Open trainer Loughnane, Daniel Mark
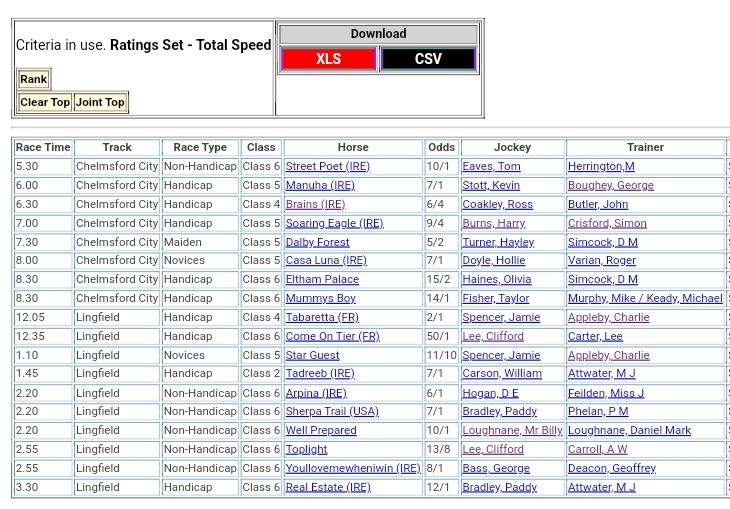 629,430
